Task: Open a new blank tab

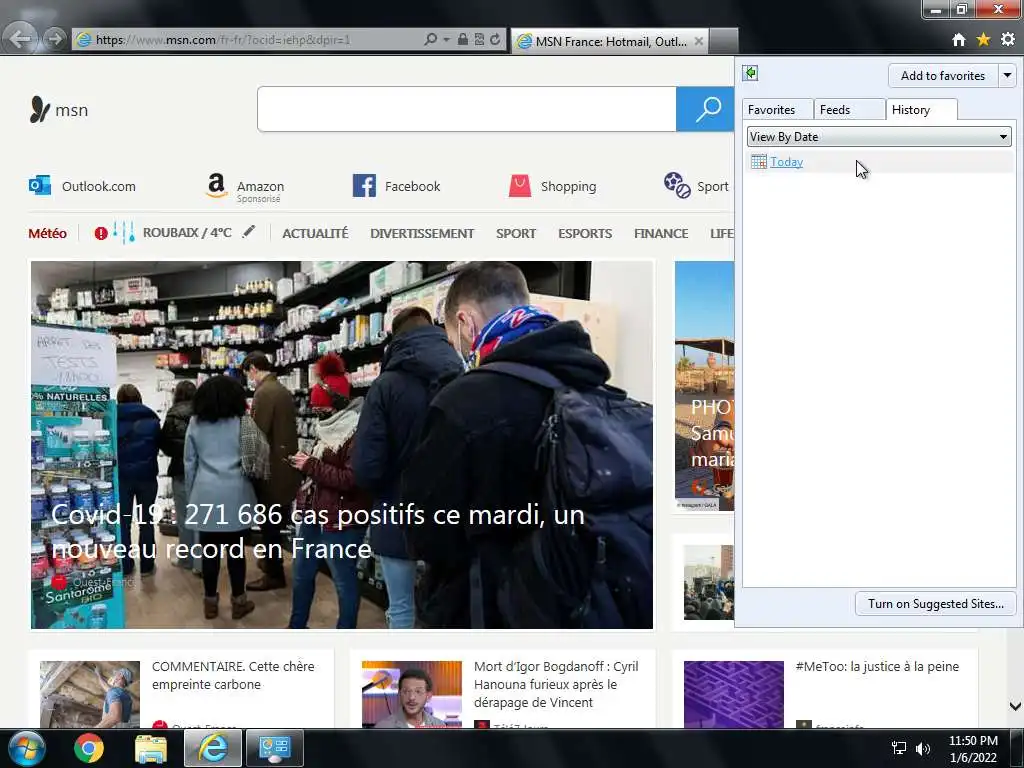Action: pyautogui.click(x=724, y=41)
